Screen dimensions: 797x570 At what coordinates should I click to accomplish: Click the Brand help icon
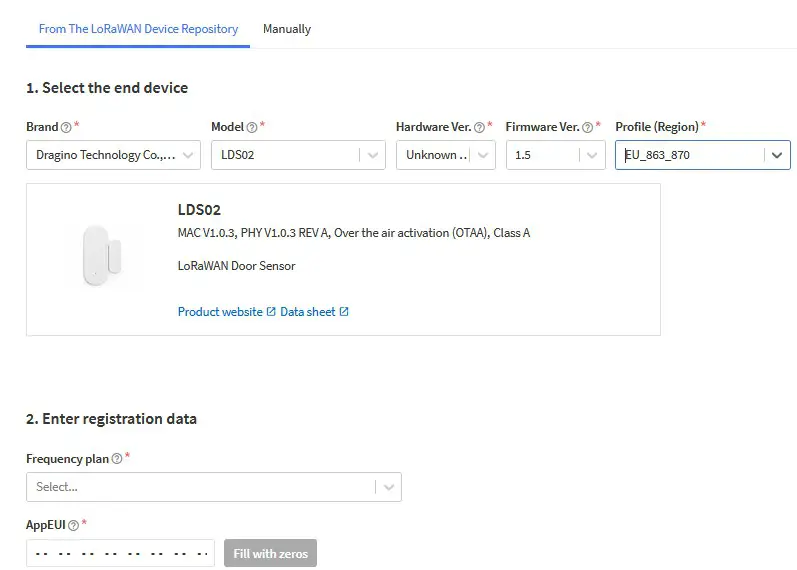(66, 128)
